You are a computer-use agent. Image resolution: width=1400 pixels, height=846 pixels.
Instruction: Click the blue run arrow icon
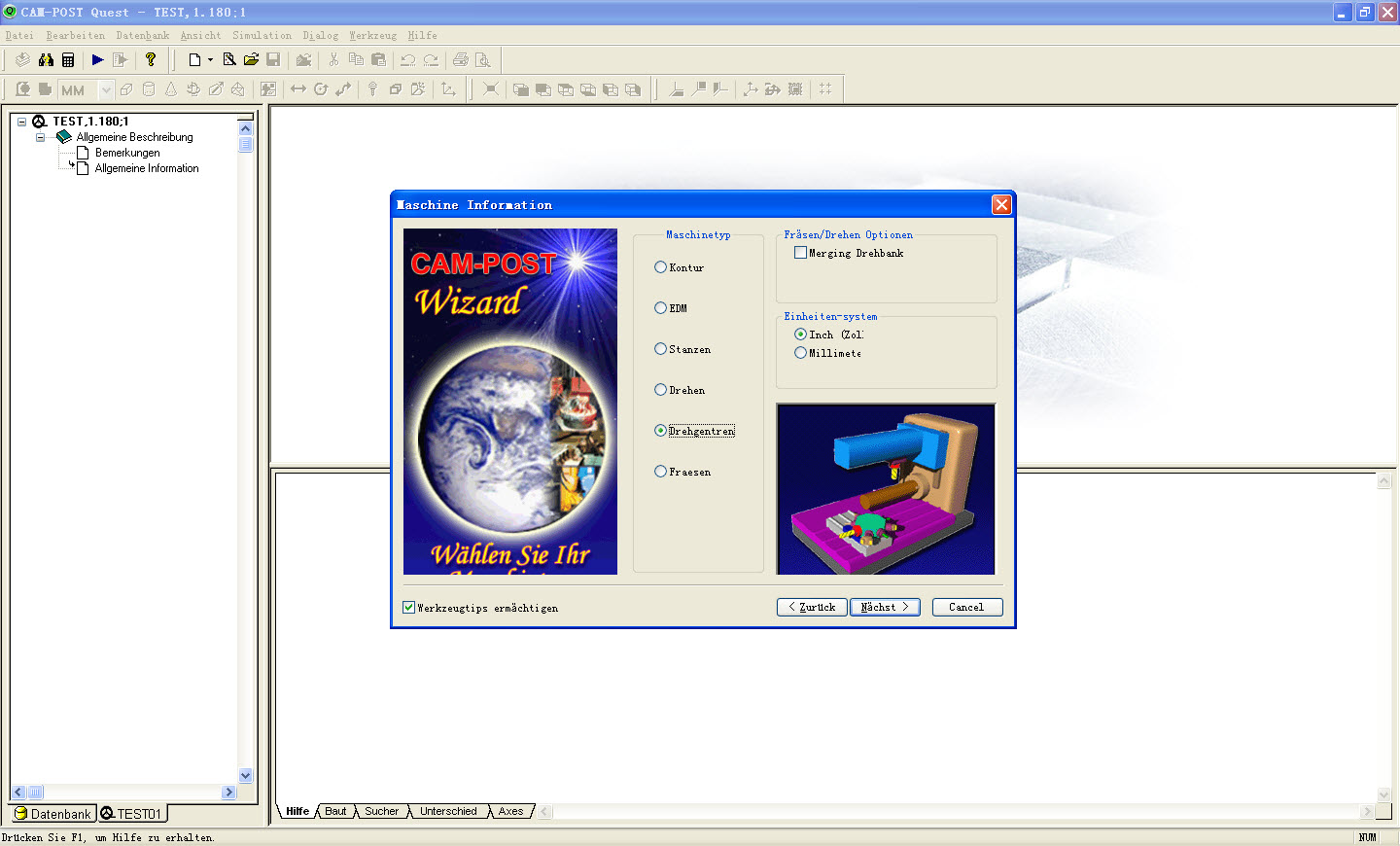97,59
